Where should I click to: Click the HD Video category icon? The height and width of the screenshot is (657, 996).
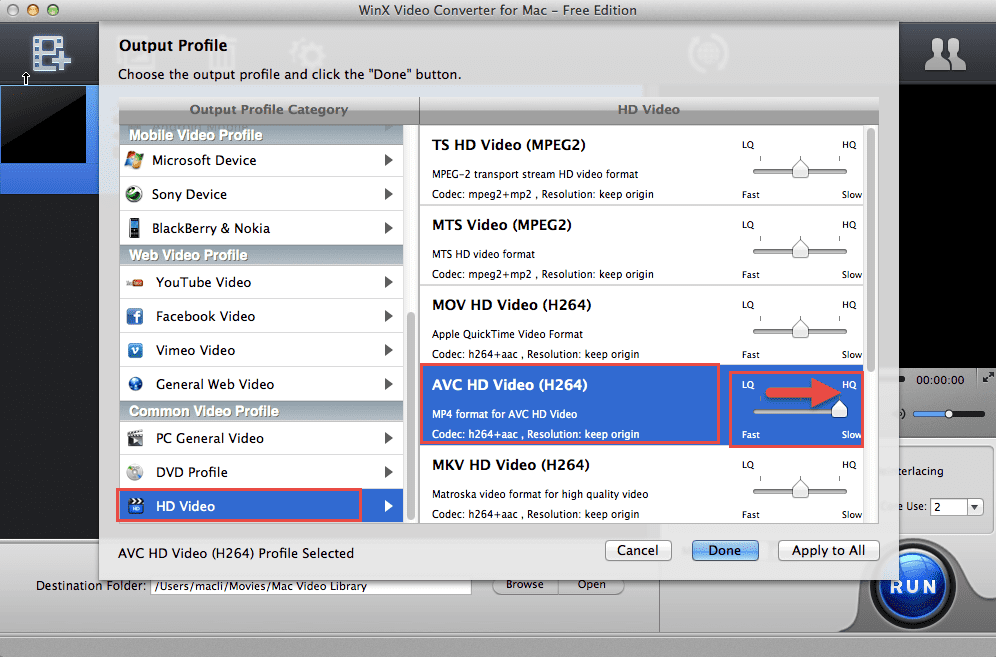[x=136, y=506]
